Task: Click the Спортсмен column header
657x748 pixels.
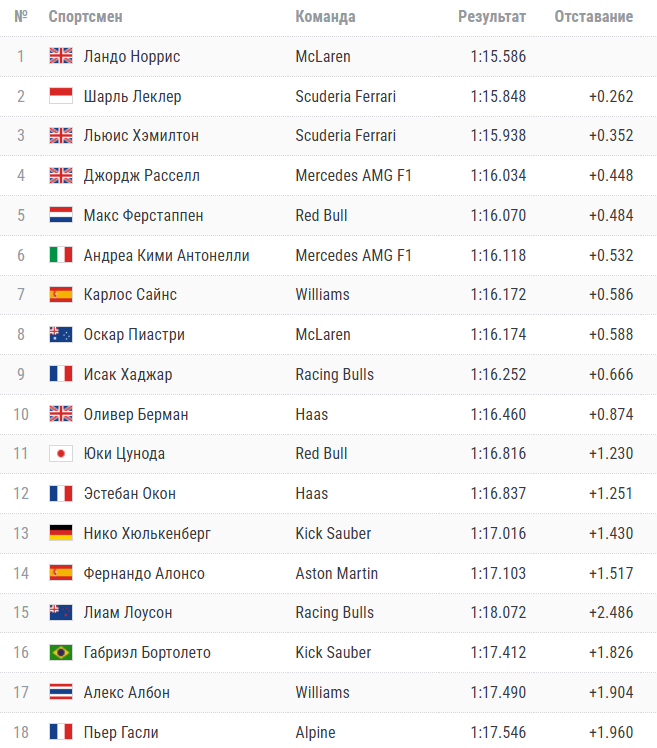Action: (86, 17)
